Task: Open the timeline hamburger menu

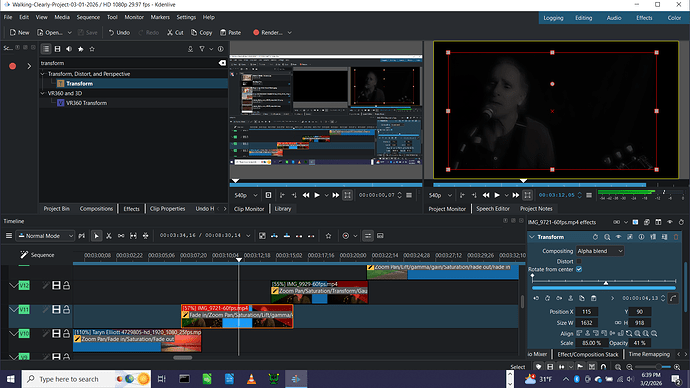Action: point(9,236)
